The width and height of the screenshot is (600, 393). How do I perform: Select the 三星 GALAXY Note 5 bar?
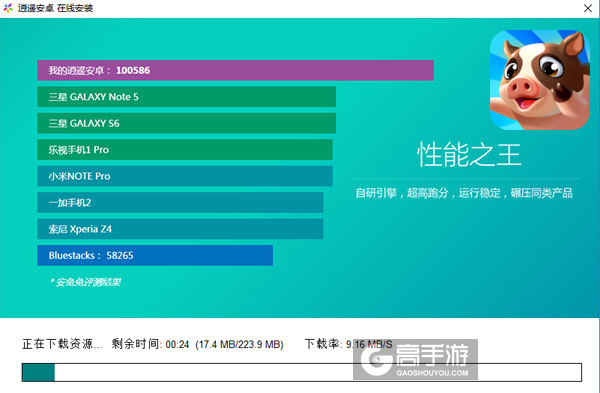186,97
